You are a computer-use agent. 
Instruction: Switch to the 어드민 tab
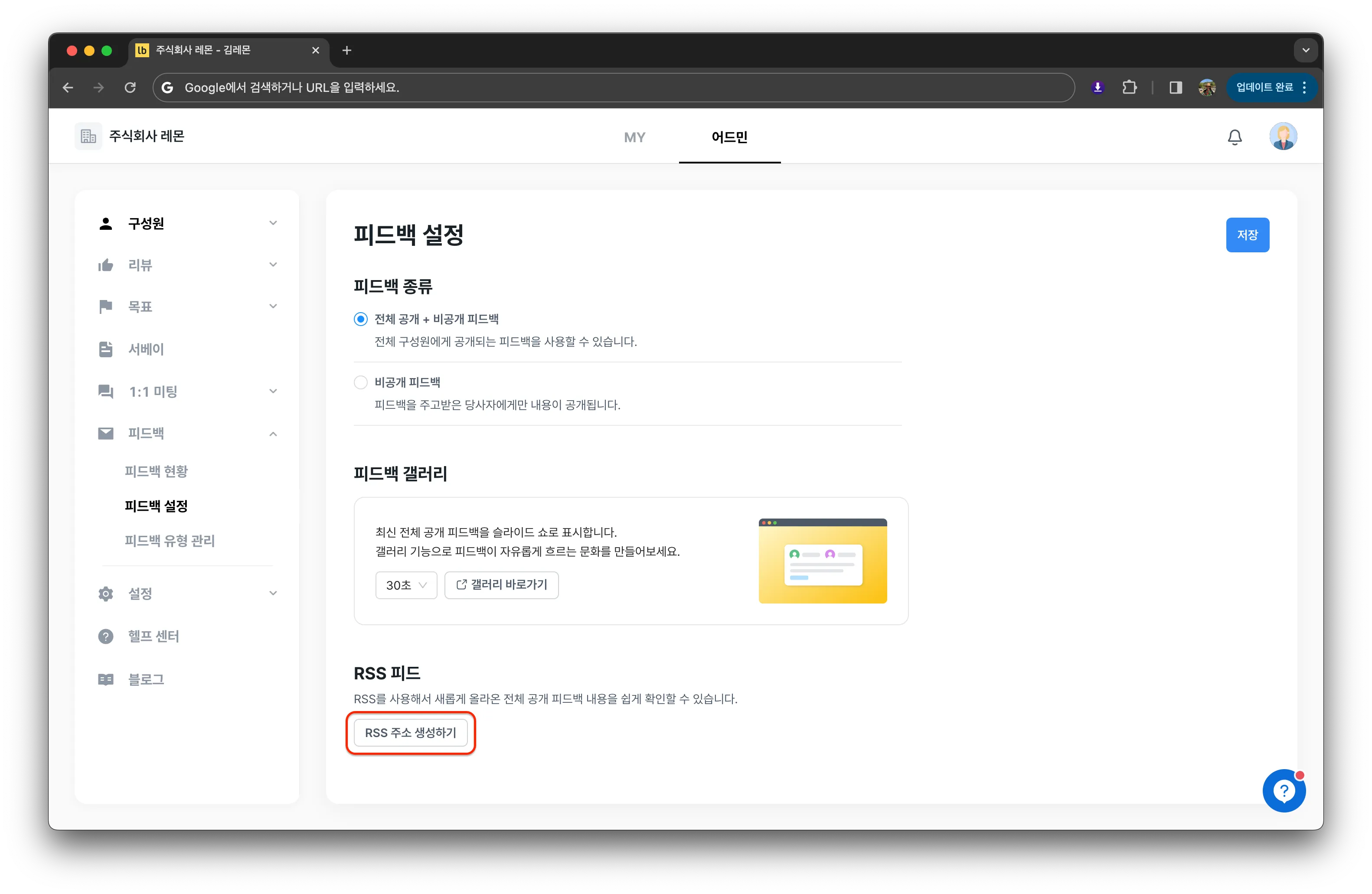point(729,137)
